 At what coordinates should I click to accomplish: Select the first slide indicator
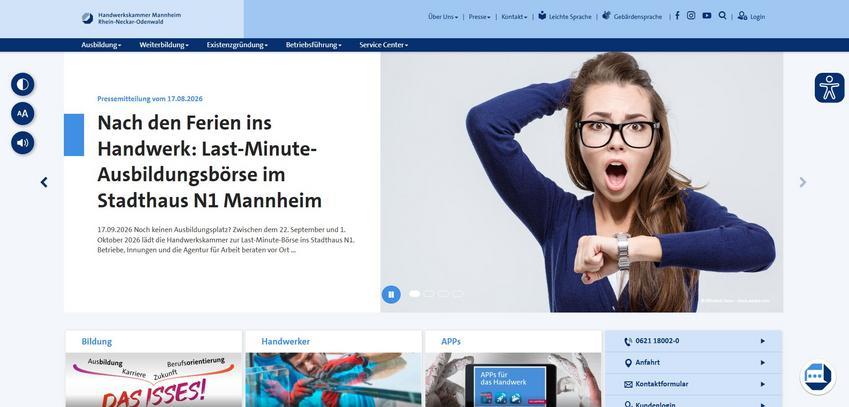415,294
